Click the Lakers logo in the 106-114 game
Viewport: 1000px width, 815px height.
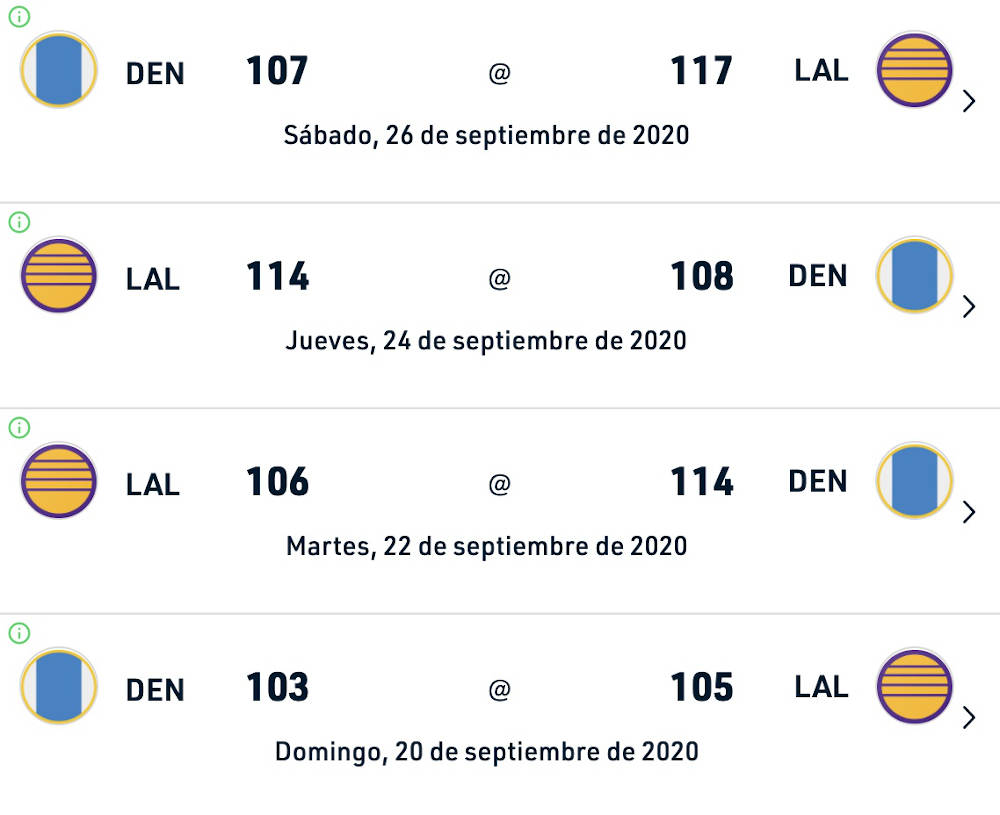59,481
